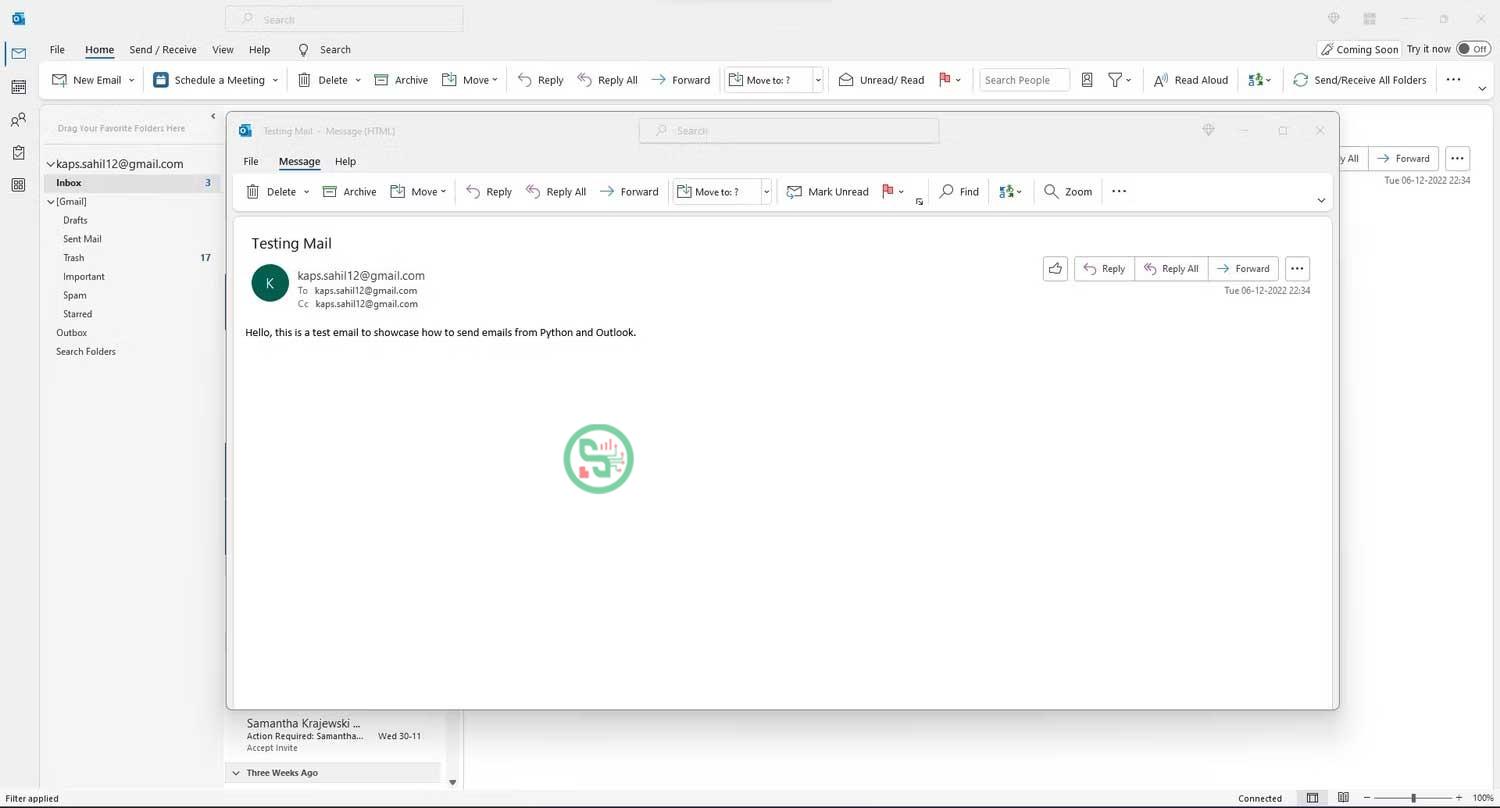Click Accept Invite under Samantha Krajewski
The height and width of the screenshot is (808, 1500).
[271, 747]
